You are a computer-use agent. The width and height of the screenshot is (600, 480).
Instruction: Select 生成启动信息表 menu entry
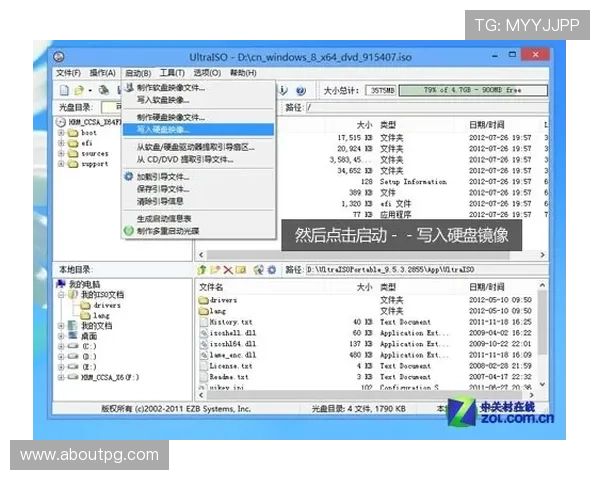pyautogui.click(x=198, y=219)
